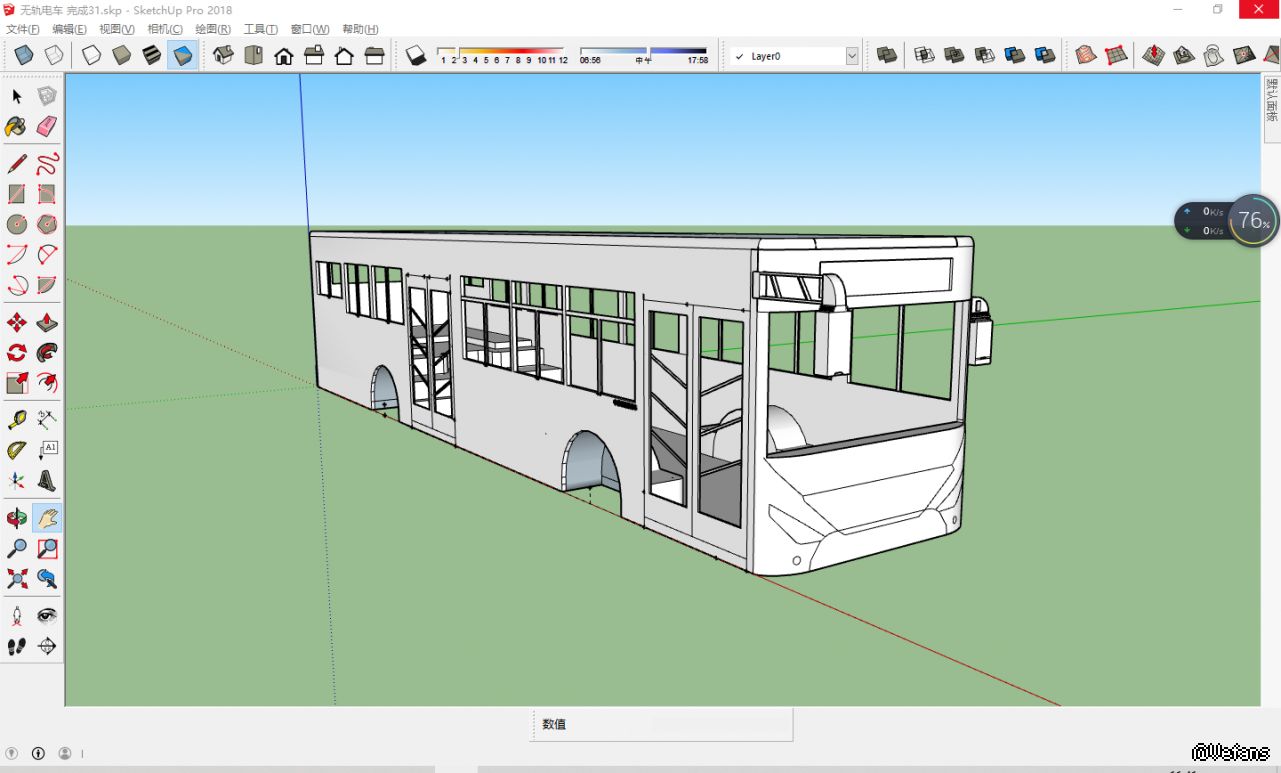
Task: Open the 相机(C) menu
Action: 165,29
